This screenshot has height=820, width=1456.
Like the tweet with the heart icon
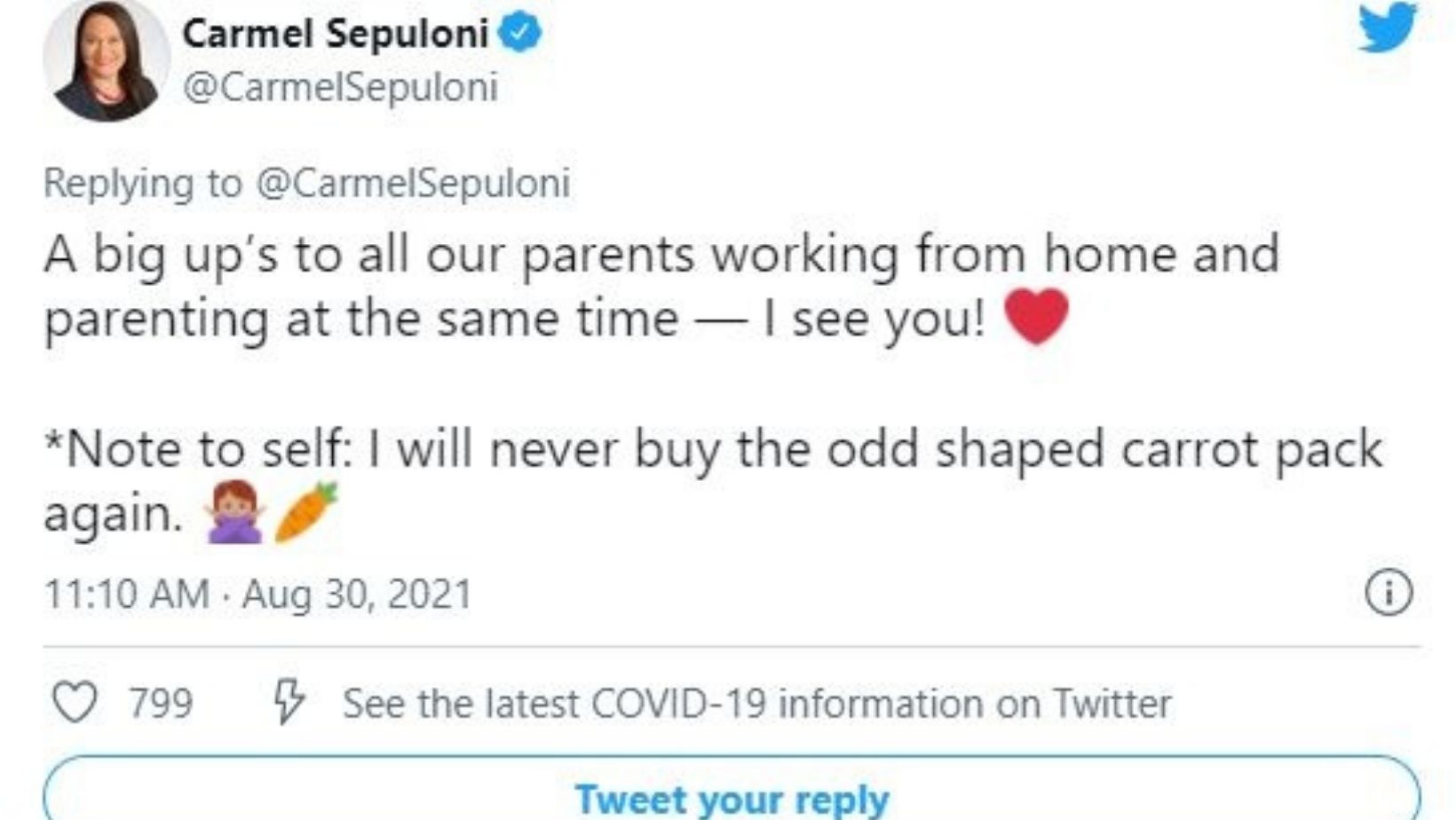click(75, 703)
